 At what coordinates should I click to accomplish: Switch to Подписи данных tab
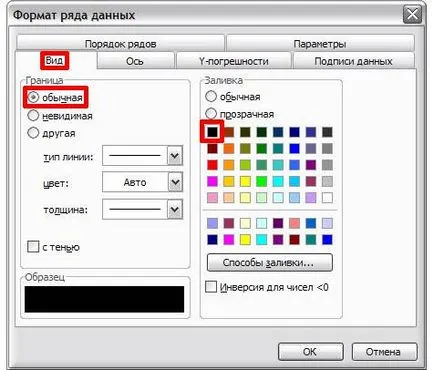pyautogui.click(x=353, y=61)
